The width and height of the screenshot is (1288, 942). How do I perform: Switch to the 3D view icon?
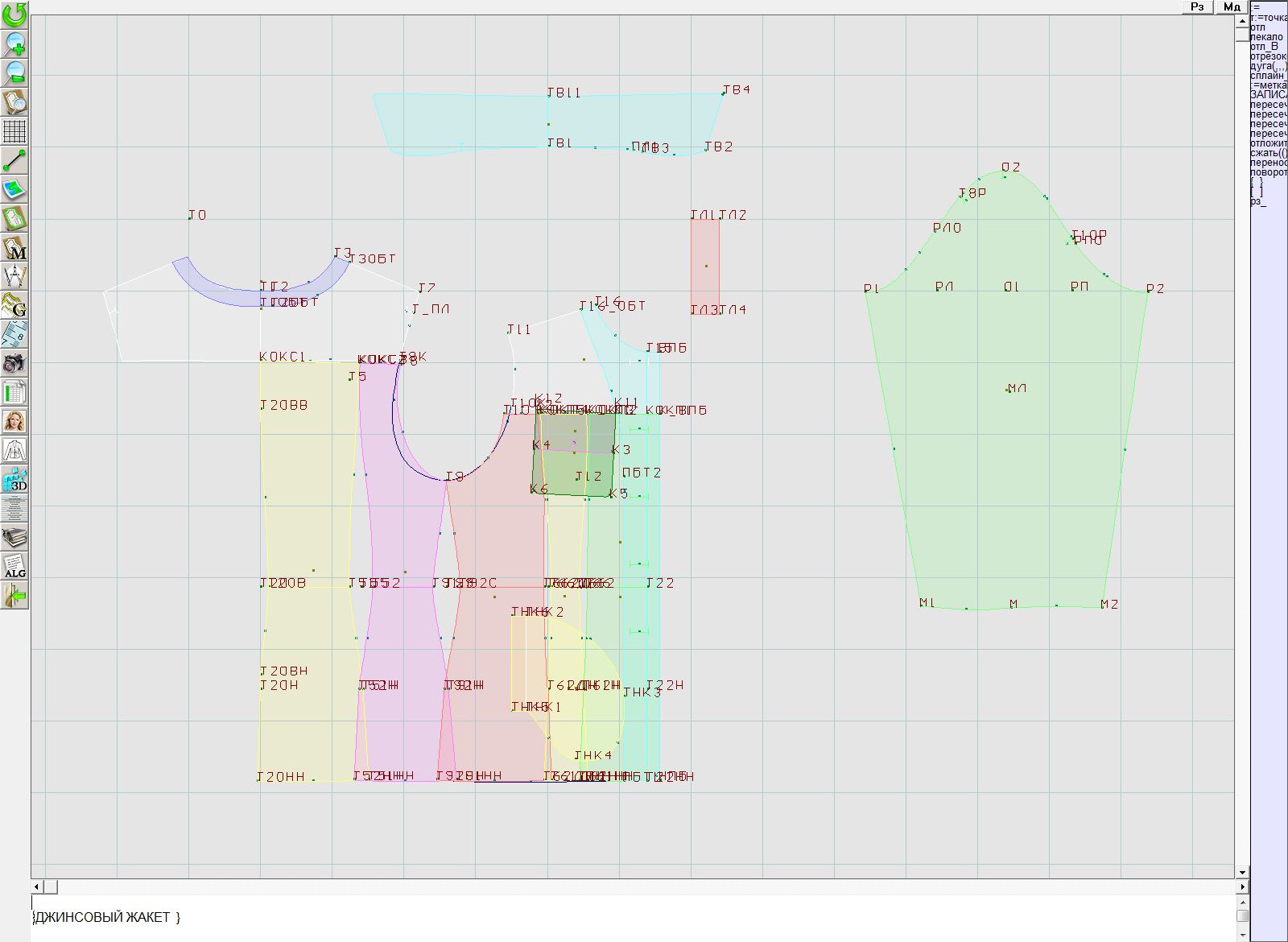coord(14,479)
